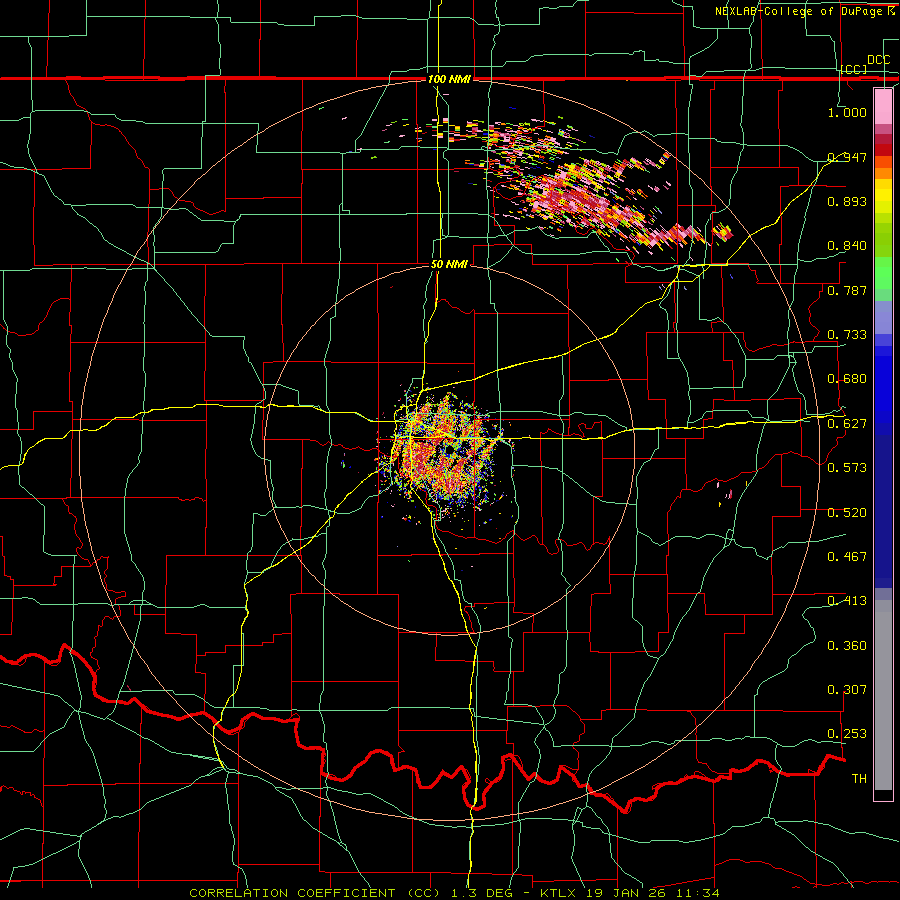The width and height of the screenshot is (900, 900).
Task: Click the 0.680 legend value
Action: coord(847,379)
